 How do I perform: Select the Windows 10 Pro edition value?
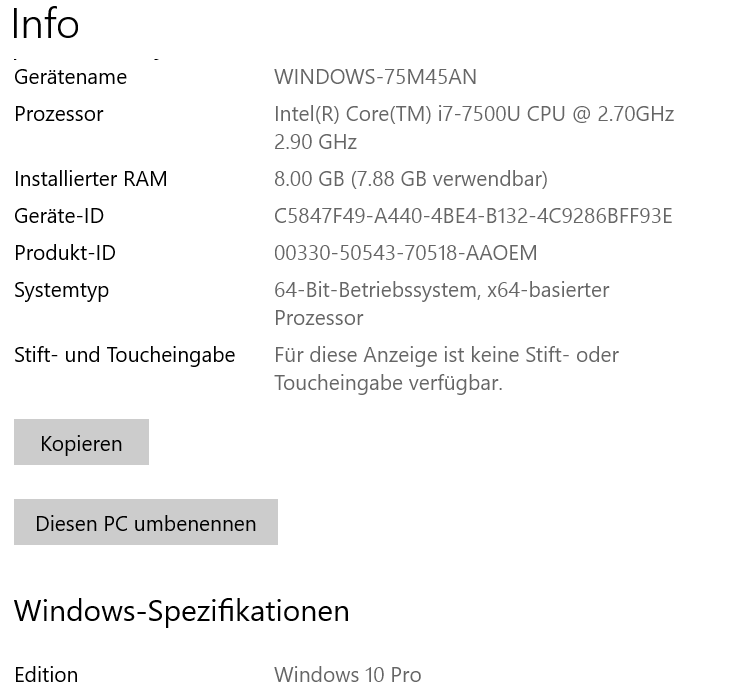pos(347,675)
